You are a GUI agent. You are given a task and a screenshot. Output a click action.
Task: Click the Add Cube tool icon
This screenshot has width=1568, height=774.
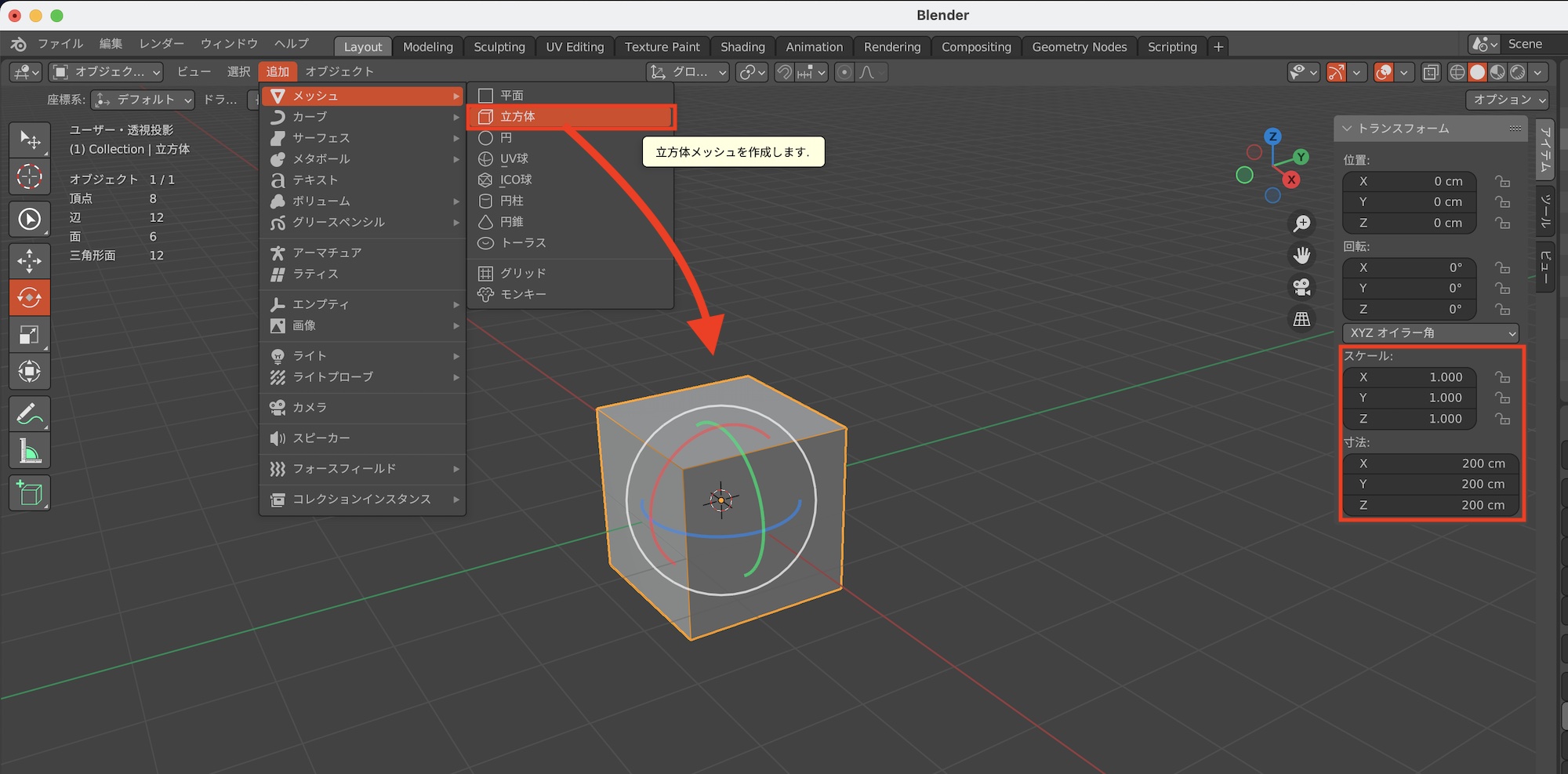click(29, 493)
